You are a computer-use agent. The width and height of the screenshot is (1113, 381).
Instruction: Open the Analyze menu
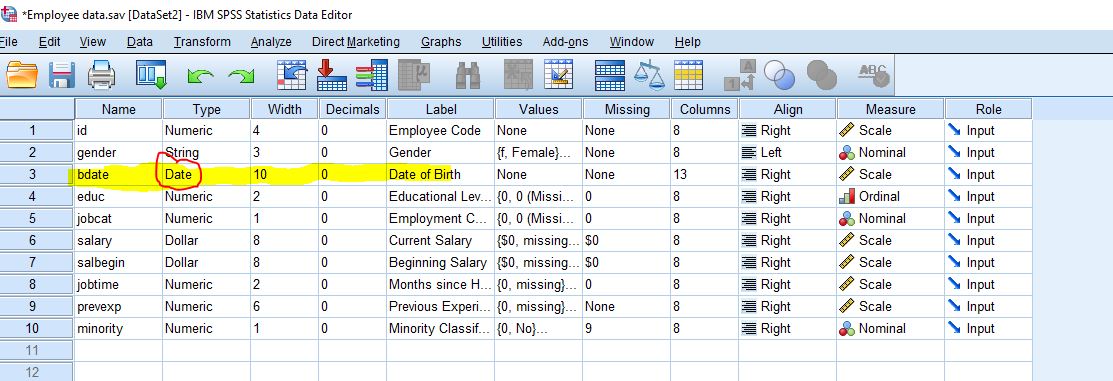pyautogui.click(x=271, y=42)
